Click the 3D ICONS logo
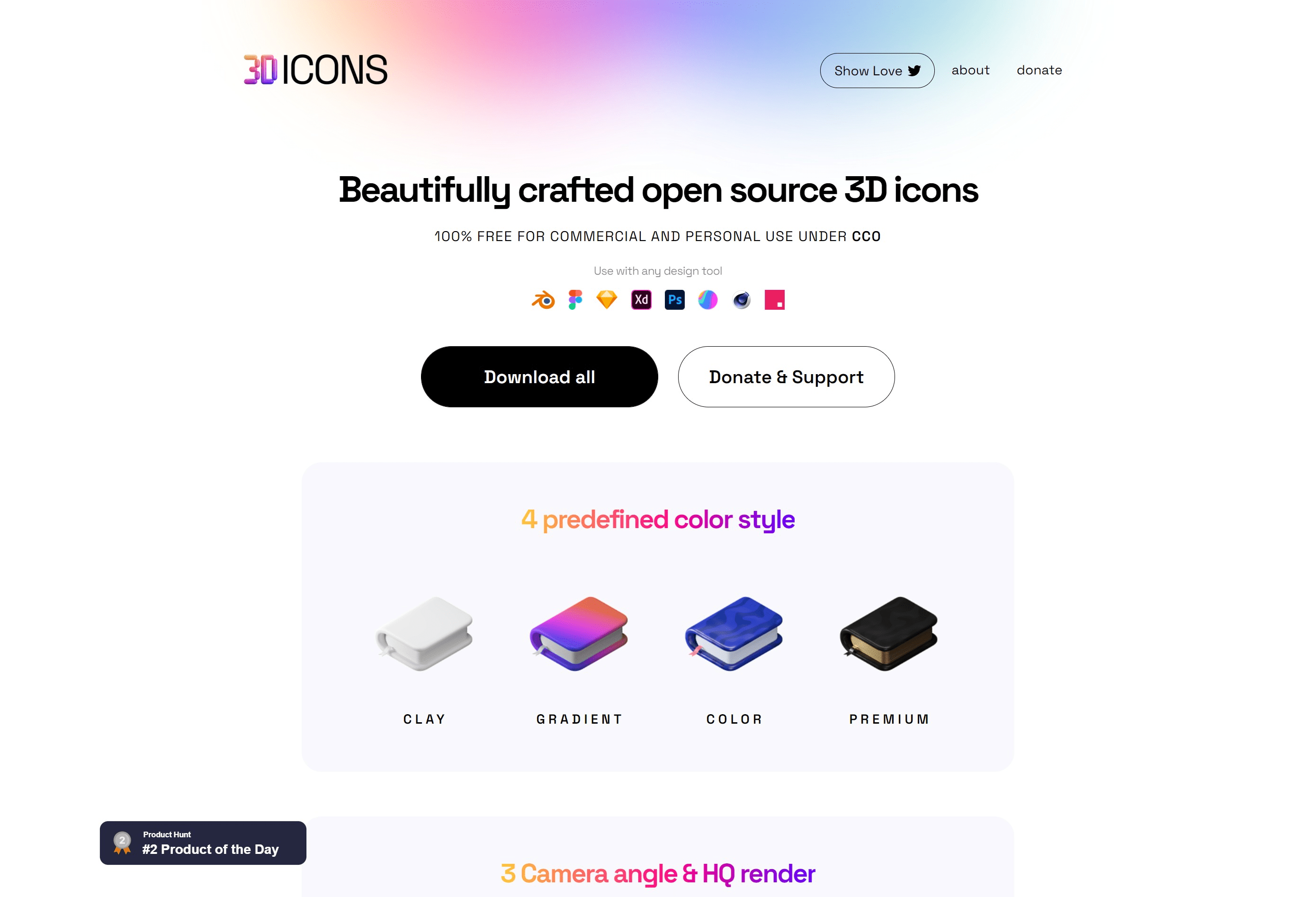Screen dimensions: 1316x897 coord(314,69)
